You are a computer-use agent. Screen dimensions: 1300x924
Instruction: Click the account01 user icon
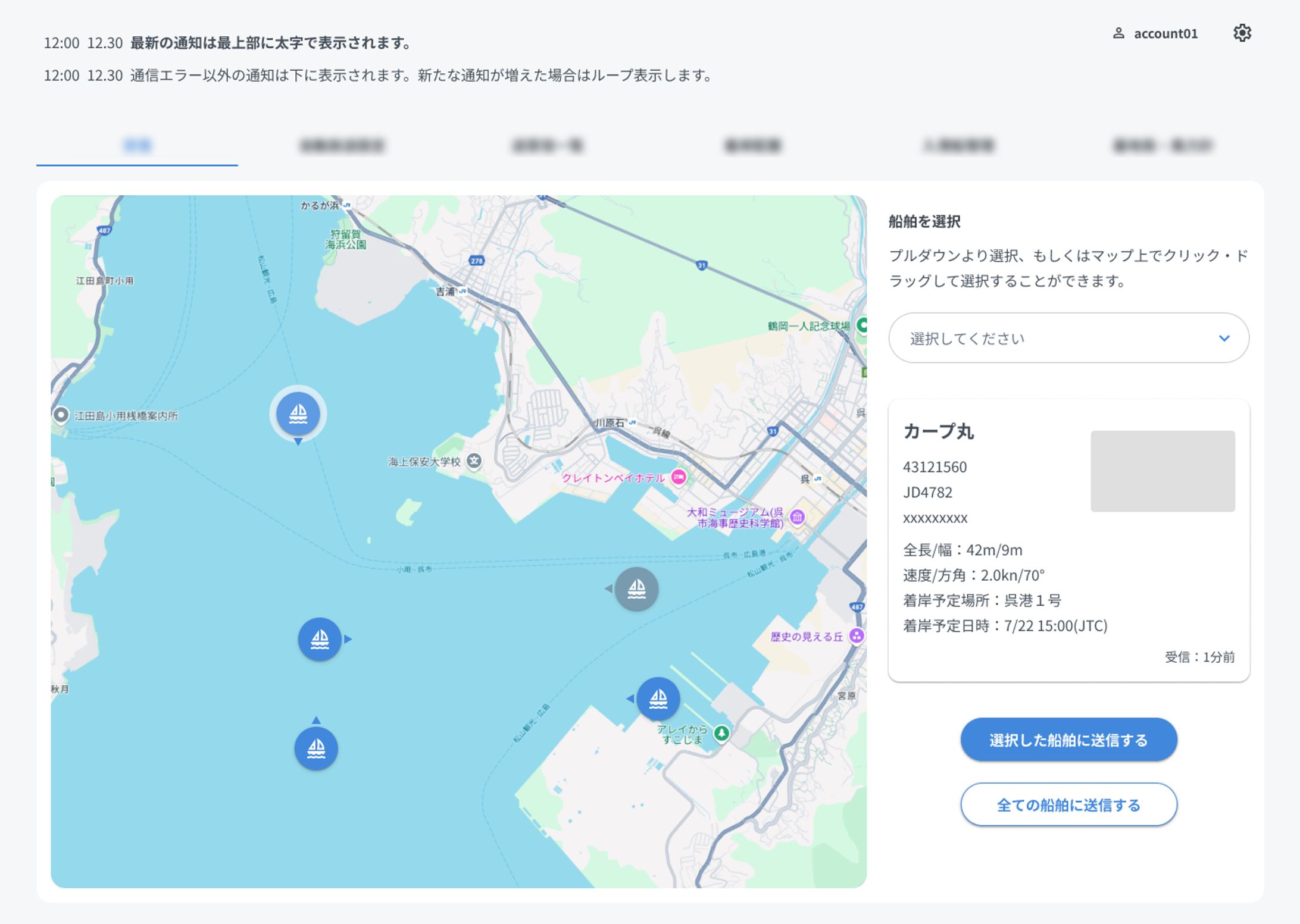[x=1118, y=33]
